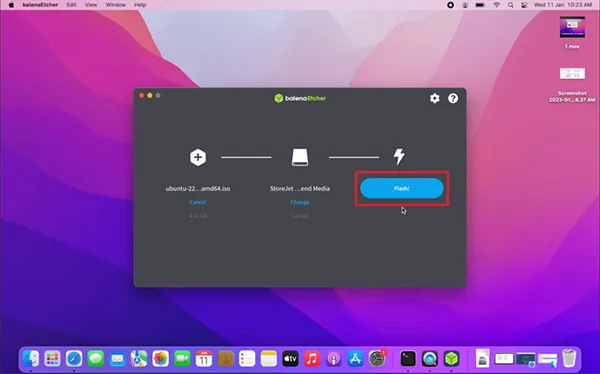Open Reminders from the dock

(x=247, y=359)
